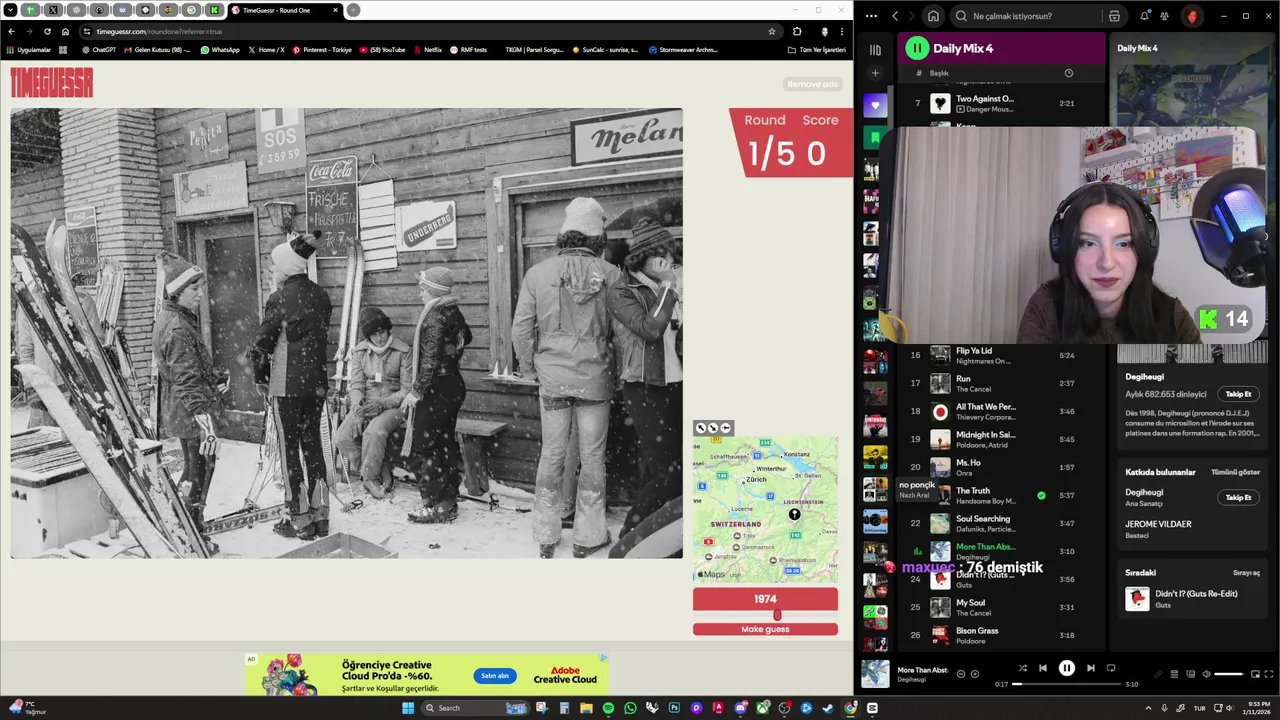
Task: Toggle shuffle in Spotify player
Action: (1022, 668)
